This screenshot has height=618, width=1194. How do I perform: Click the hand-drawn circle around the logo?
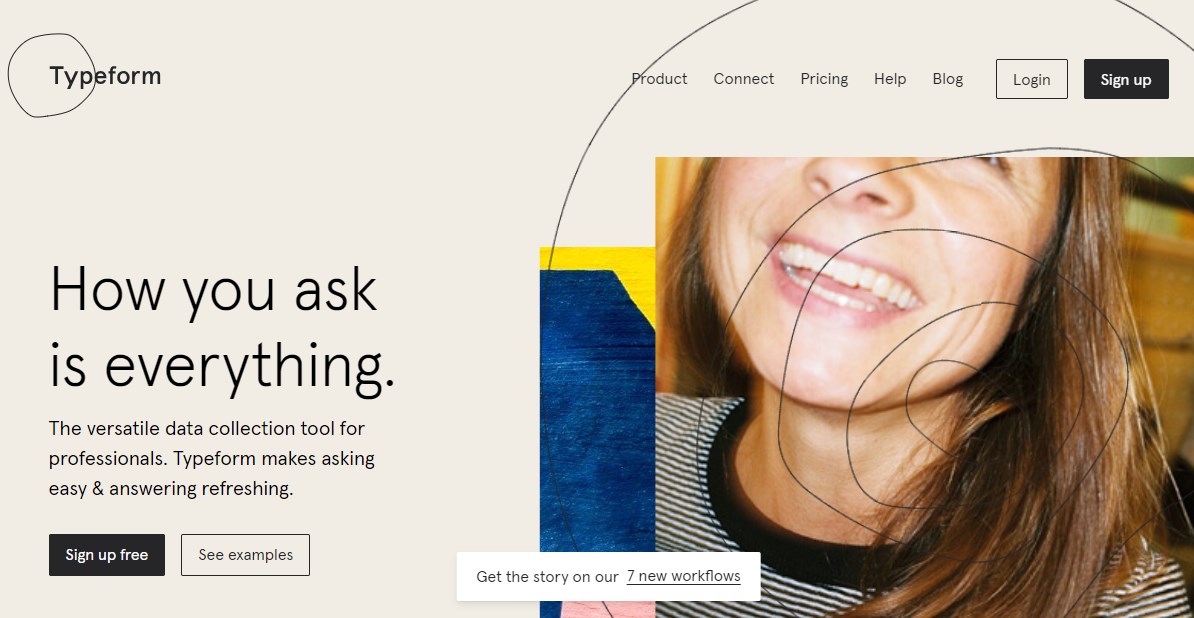point(52,75)
